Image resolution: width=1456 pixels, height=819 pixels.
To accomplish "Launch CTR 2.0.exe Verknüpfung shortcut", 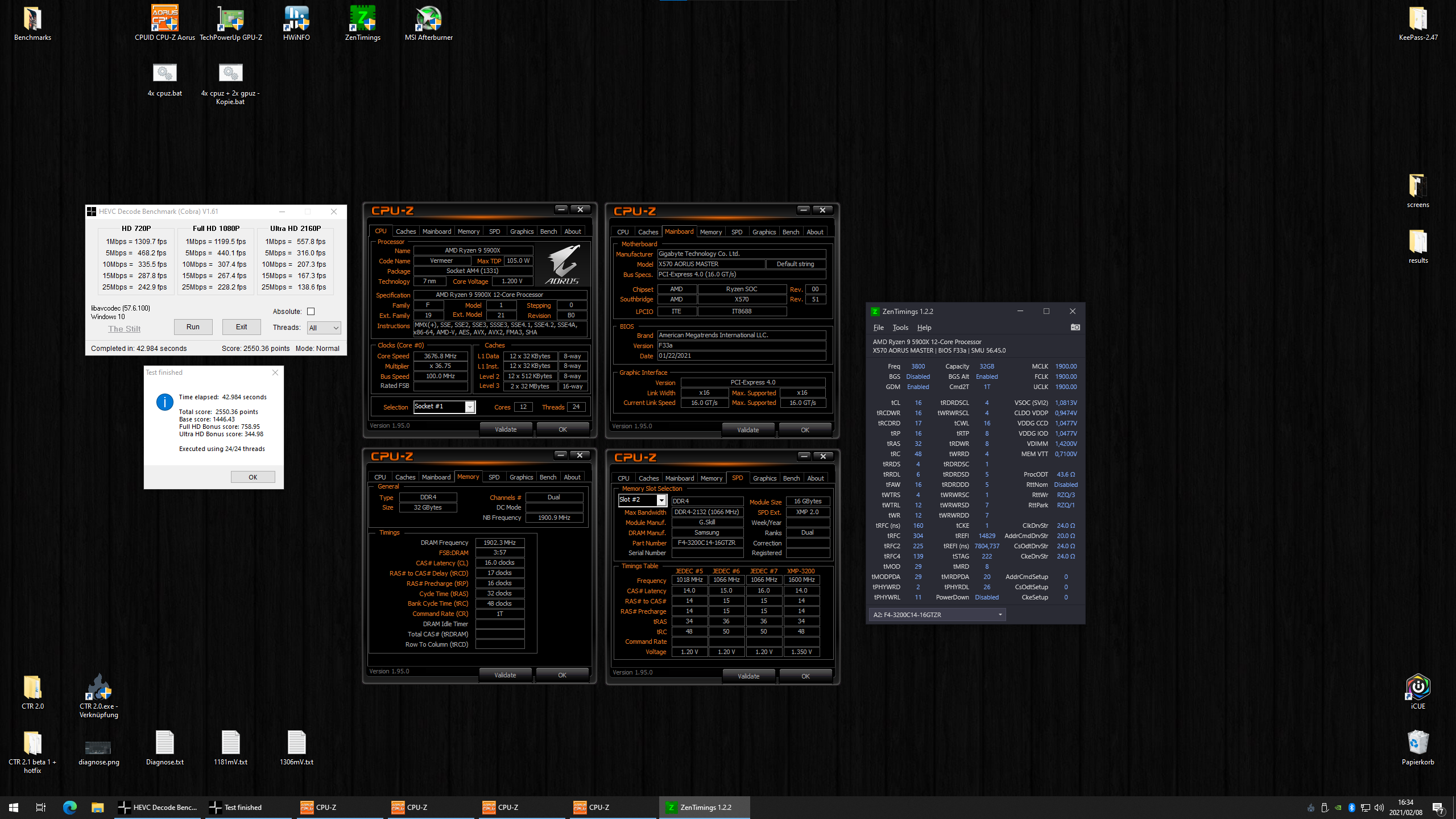I will click(x=99, y=696).
